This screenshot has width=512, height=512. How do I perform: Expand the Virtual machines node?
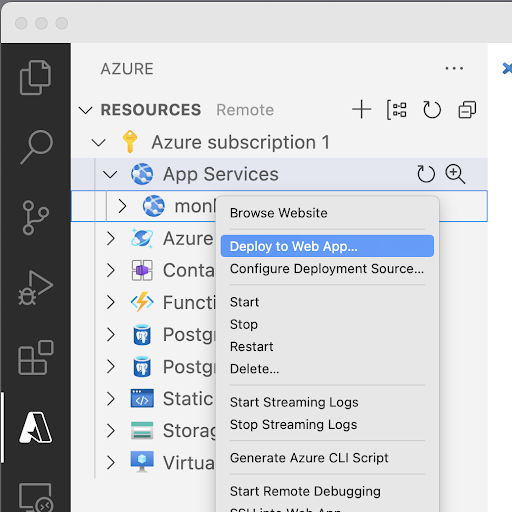(110, 462)
